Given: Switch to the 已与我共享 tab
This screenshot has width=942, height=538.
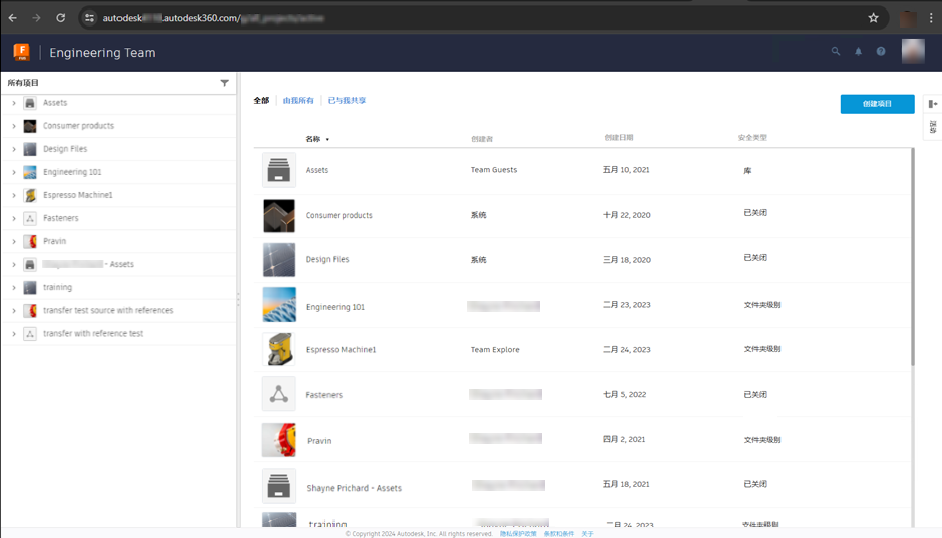Looking at the screenshot, I should 347,100.
